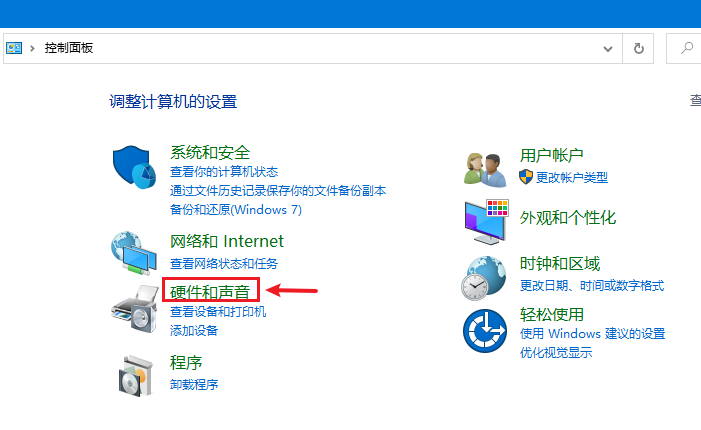Open the 卸载程序 link
Viewport: 701px width, 430px height.
tap(194, 384)
